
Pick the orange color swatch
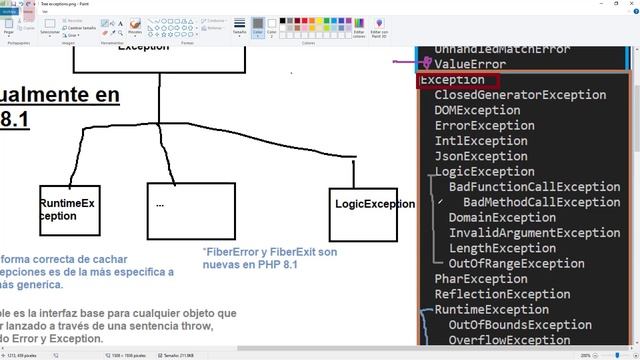312,21
